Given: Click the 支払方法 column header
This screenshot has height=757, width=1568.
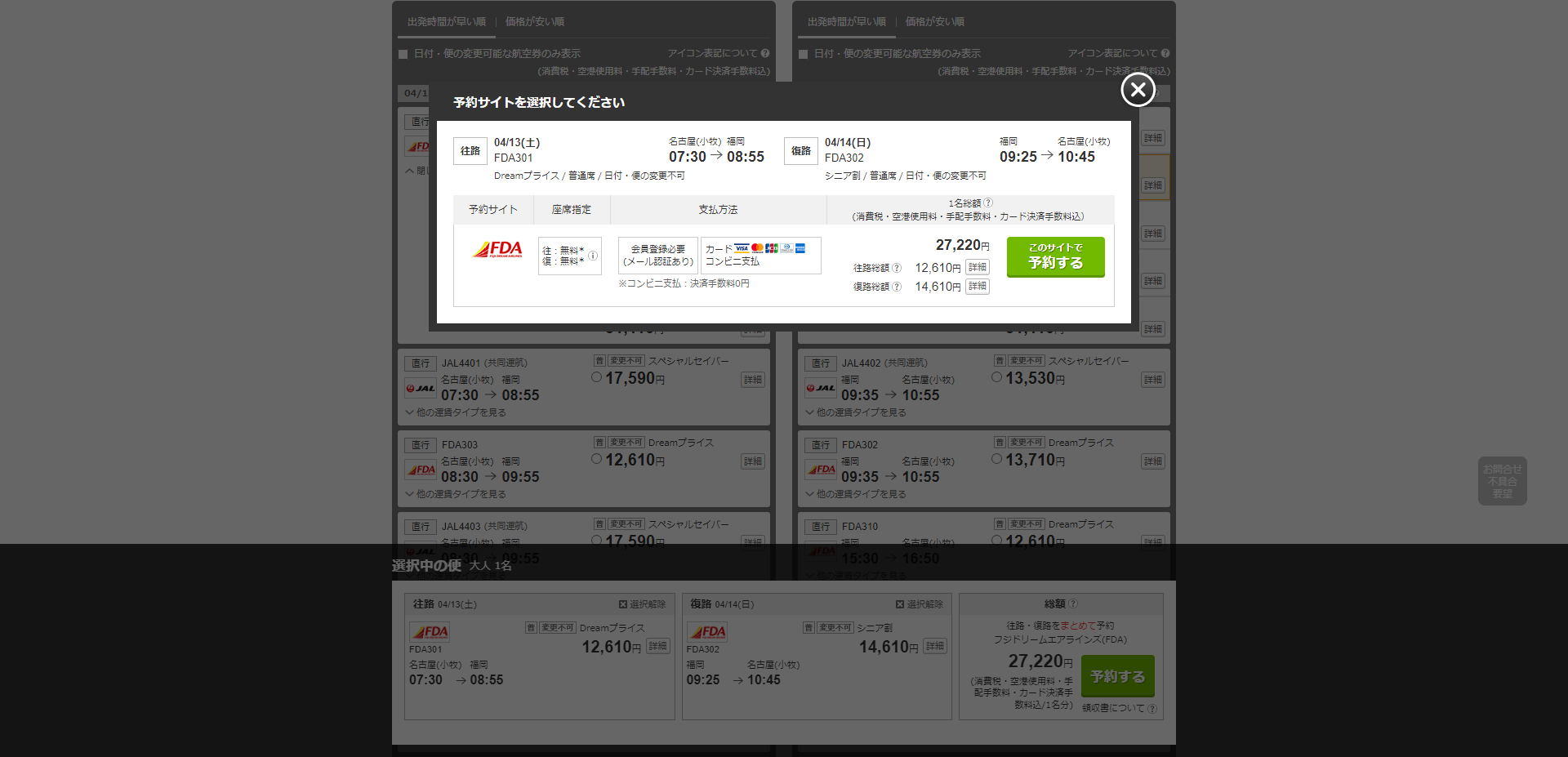Looking at the screenshot, I should point(718,210).
